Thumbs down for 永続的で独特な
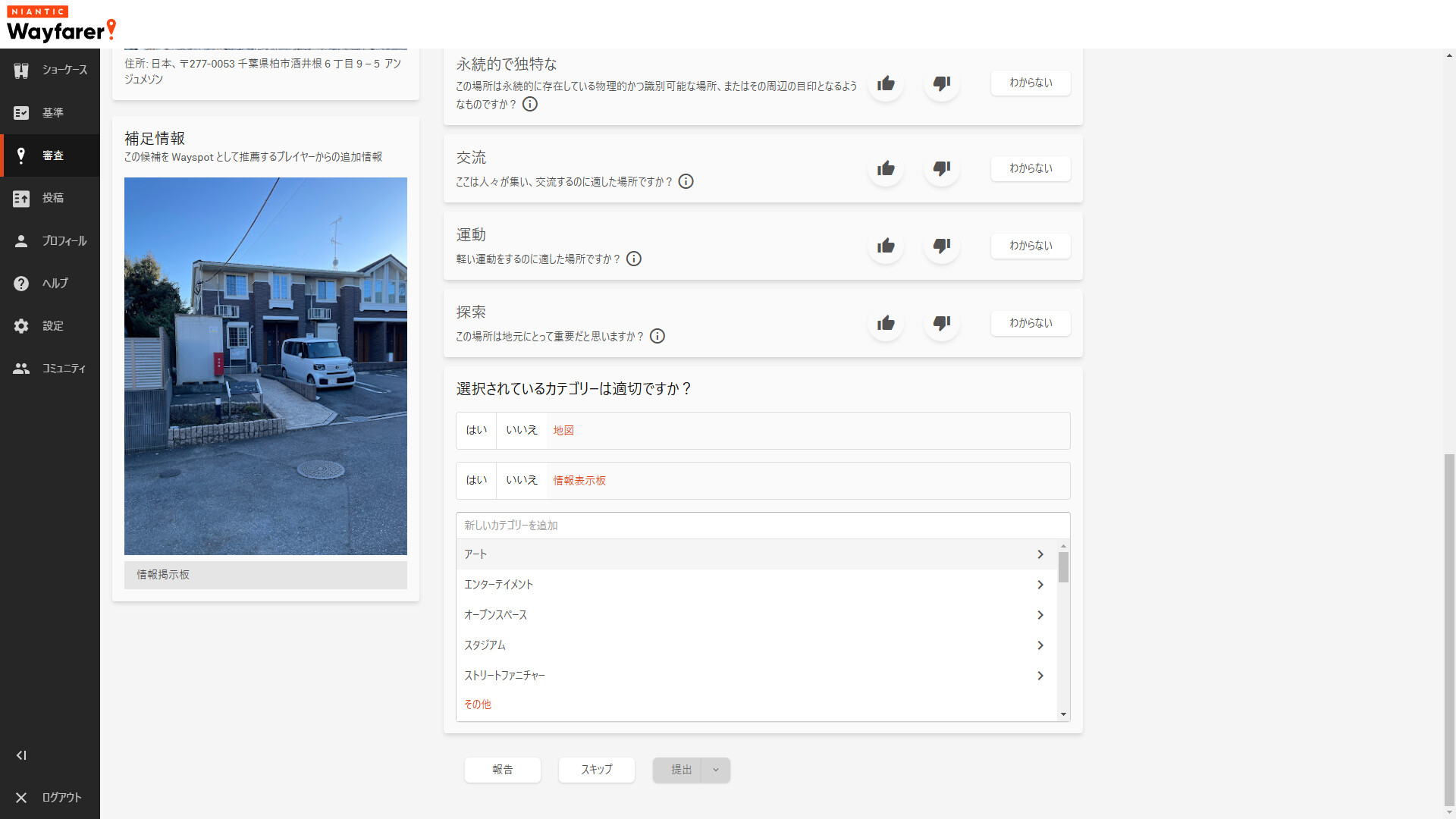 942,83
